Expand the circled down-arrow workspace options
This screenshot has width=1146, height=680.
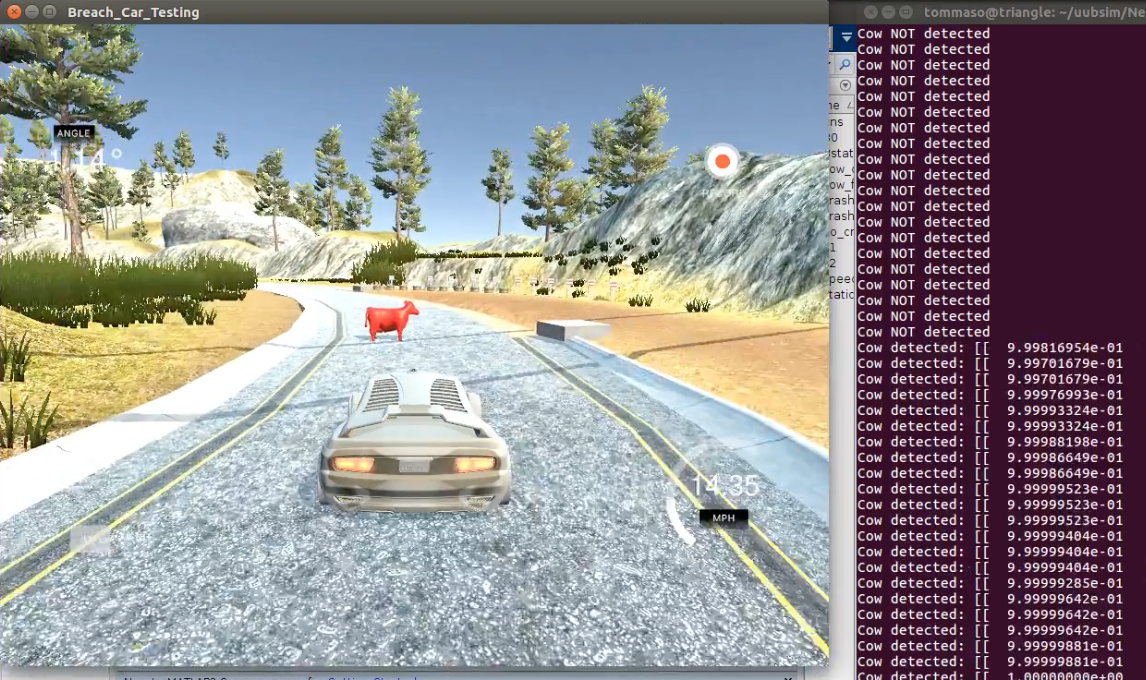click(846, 86)
